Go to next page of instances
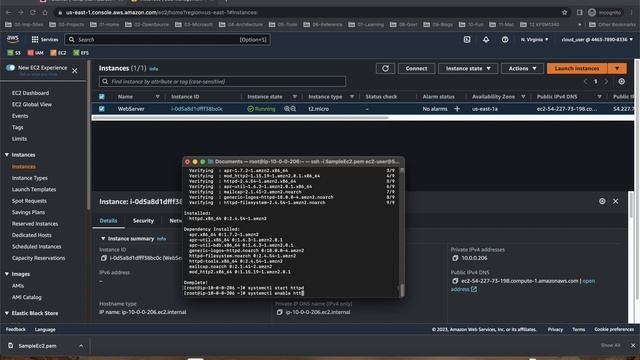 [x=606, y=82]
